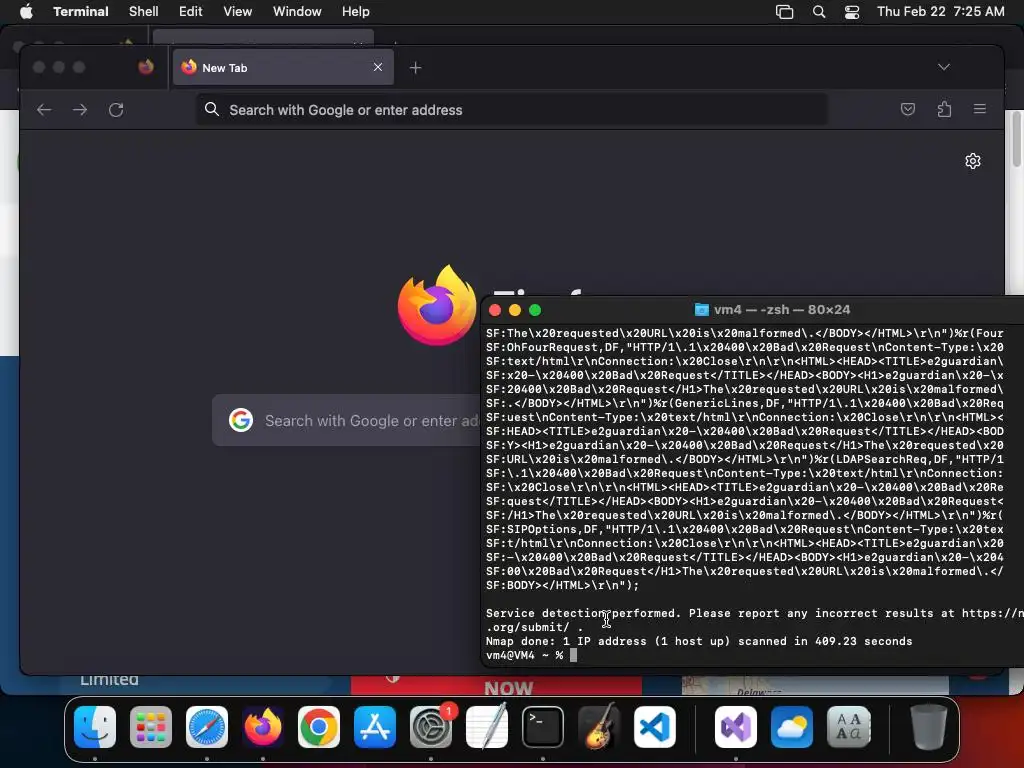Open Stage Manager icon in menu bar
Screen dimensions: 1024x768
[784, 12]
